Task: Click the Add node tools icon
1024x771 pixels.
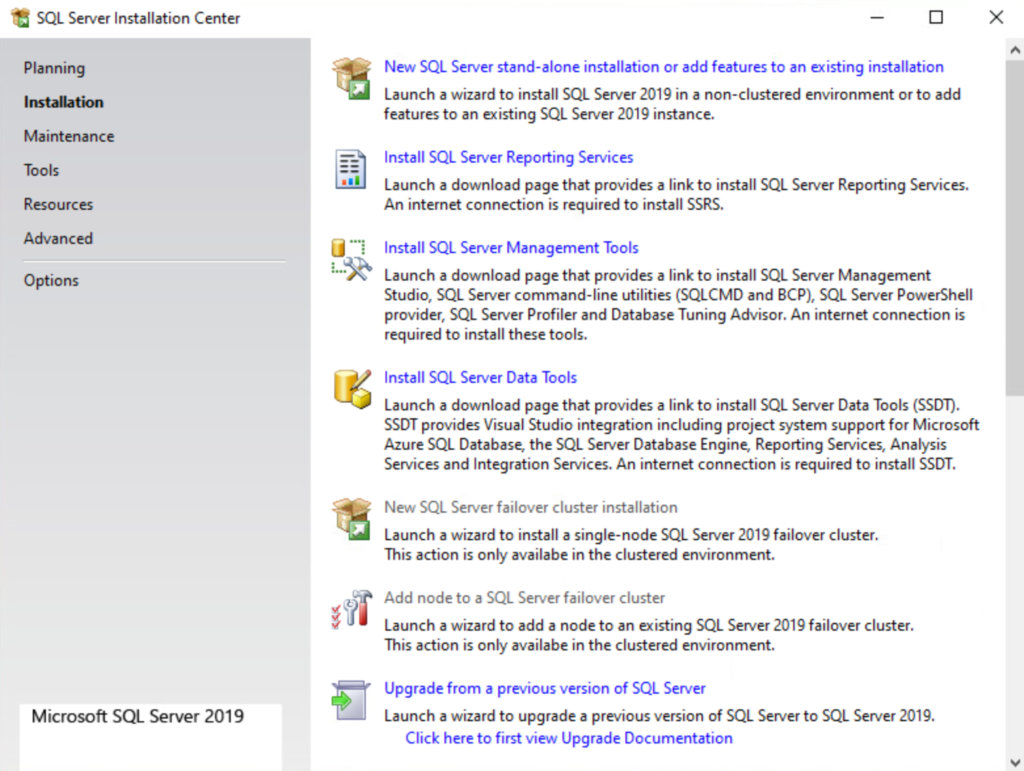Action: (351, 609)
